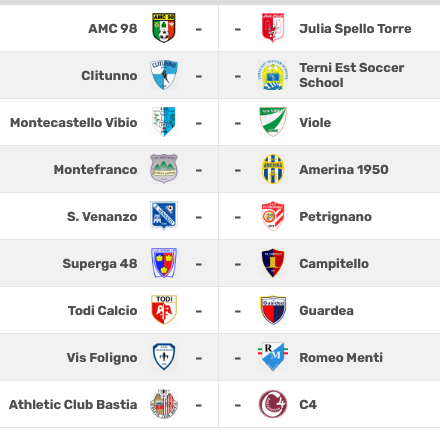The image size is (440, 433).
Task: Open the Petrignano red striped badge
Action: pos(273,216)
